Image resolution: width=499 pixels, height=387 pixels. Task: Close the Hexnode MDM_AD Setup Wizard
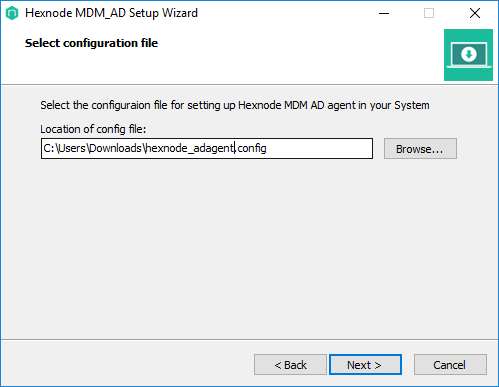tap(475, 13)
